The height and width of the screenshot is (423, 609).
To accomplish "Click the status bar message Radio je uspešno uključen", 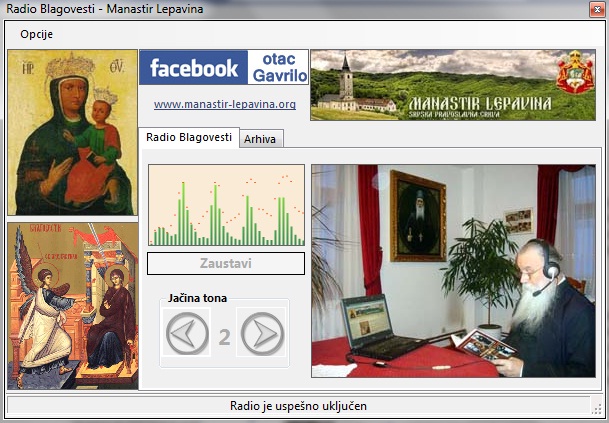I will click(x=298, y=406).
